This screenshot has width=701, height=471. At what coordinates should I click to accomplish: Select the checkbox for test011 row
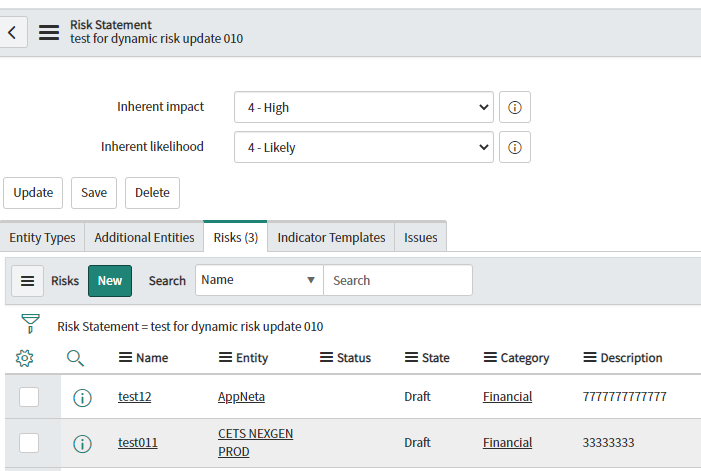pyautogui.click(x=29, y=443)
